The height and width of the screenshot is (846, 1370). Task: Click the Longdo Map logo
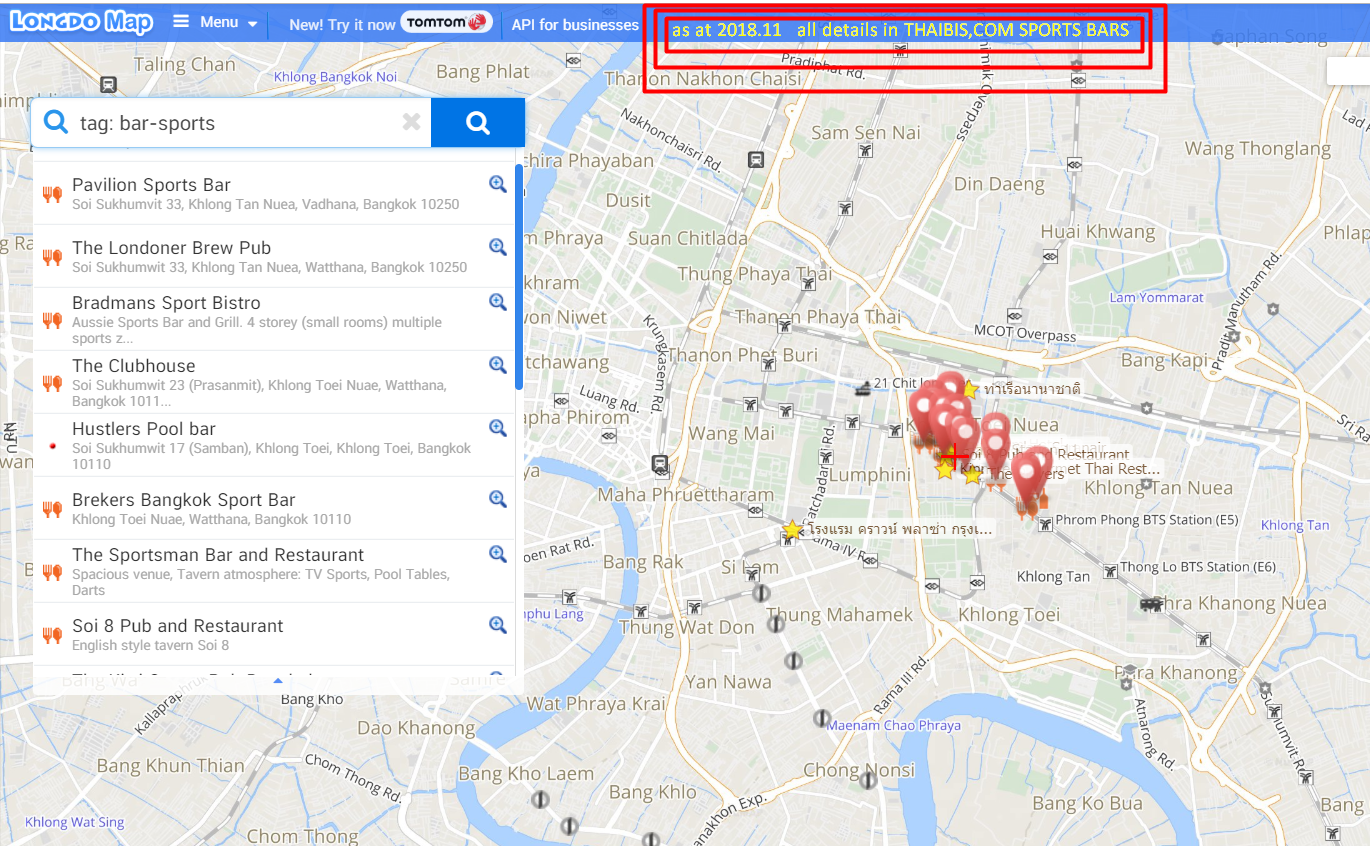[81, 22]
